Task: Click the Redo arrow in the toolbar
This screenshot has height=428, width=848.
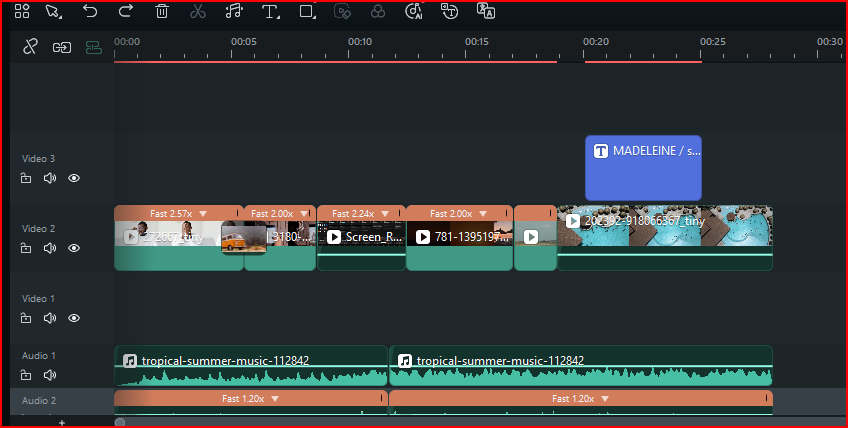Action: (125, 11)
